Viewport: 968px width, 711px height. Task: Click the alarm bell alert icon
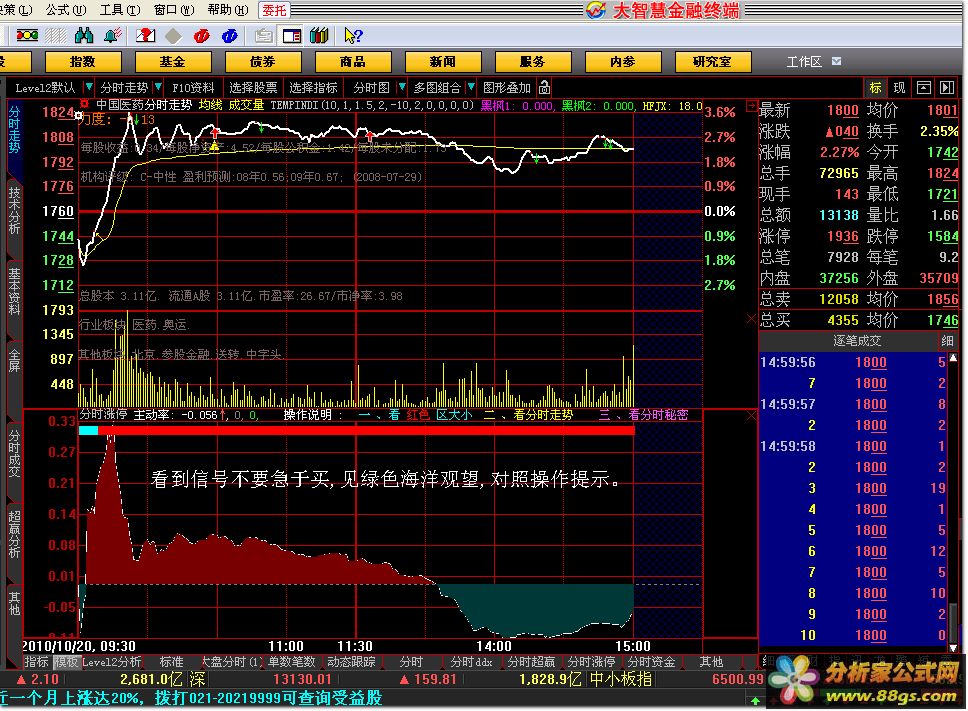[x=112, y=36]
